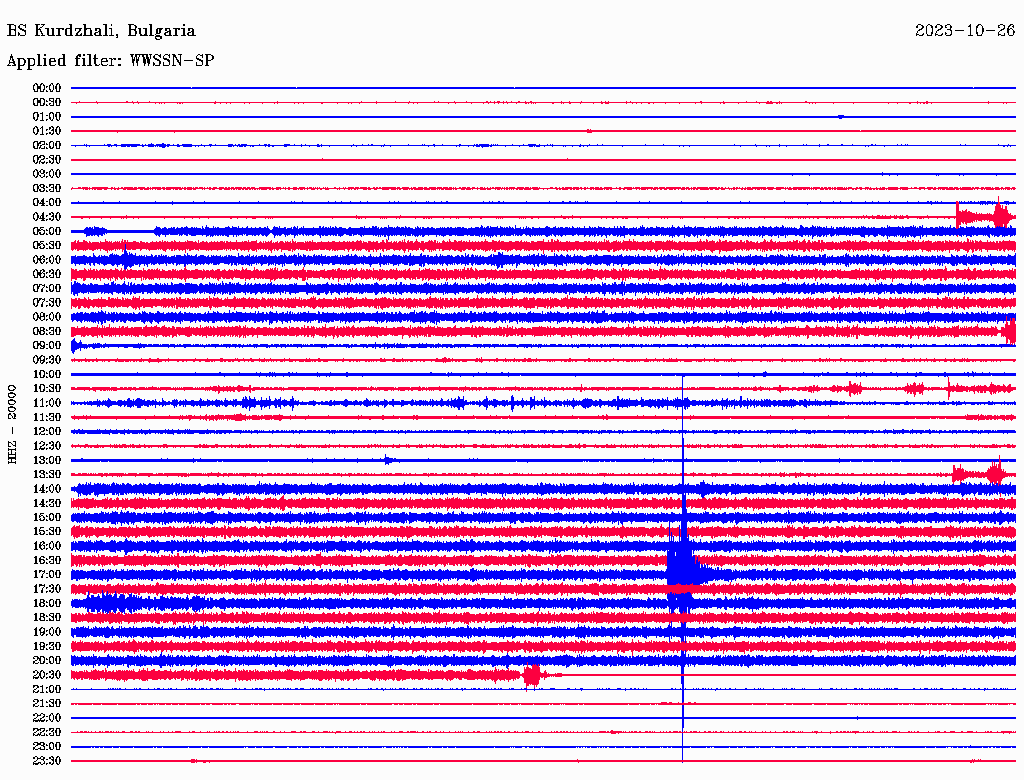
Task: Click the 16:30 time label
Action: pos(46,561)
